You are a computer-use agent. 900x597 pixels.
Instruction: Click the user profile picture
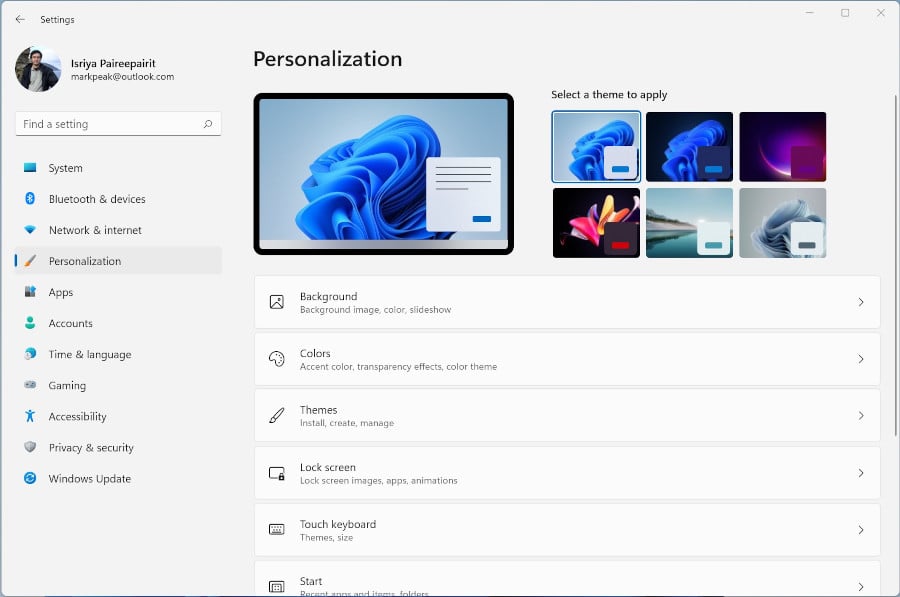[38, 69]
